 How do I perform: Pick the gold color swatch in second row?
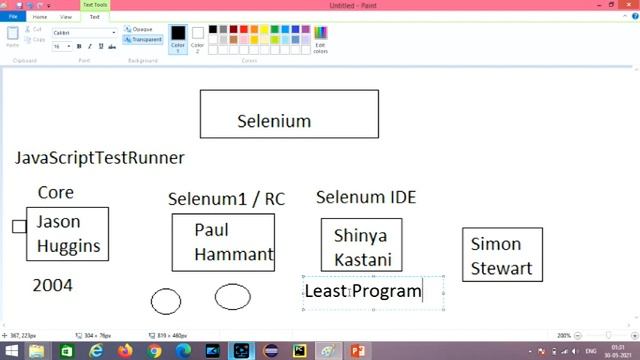pos(254,40)
